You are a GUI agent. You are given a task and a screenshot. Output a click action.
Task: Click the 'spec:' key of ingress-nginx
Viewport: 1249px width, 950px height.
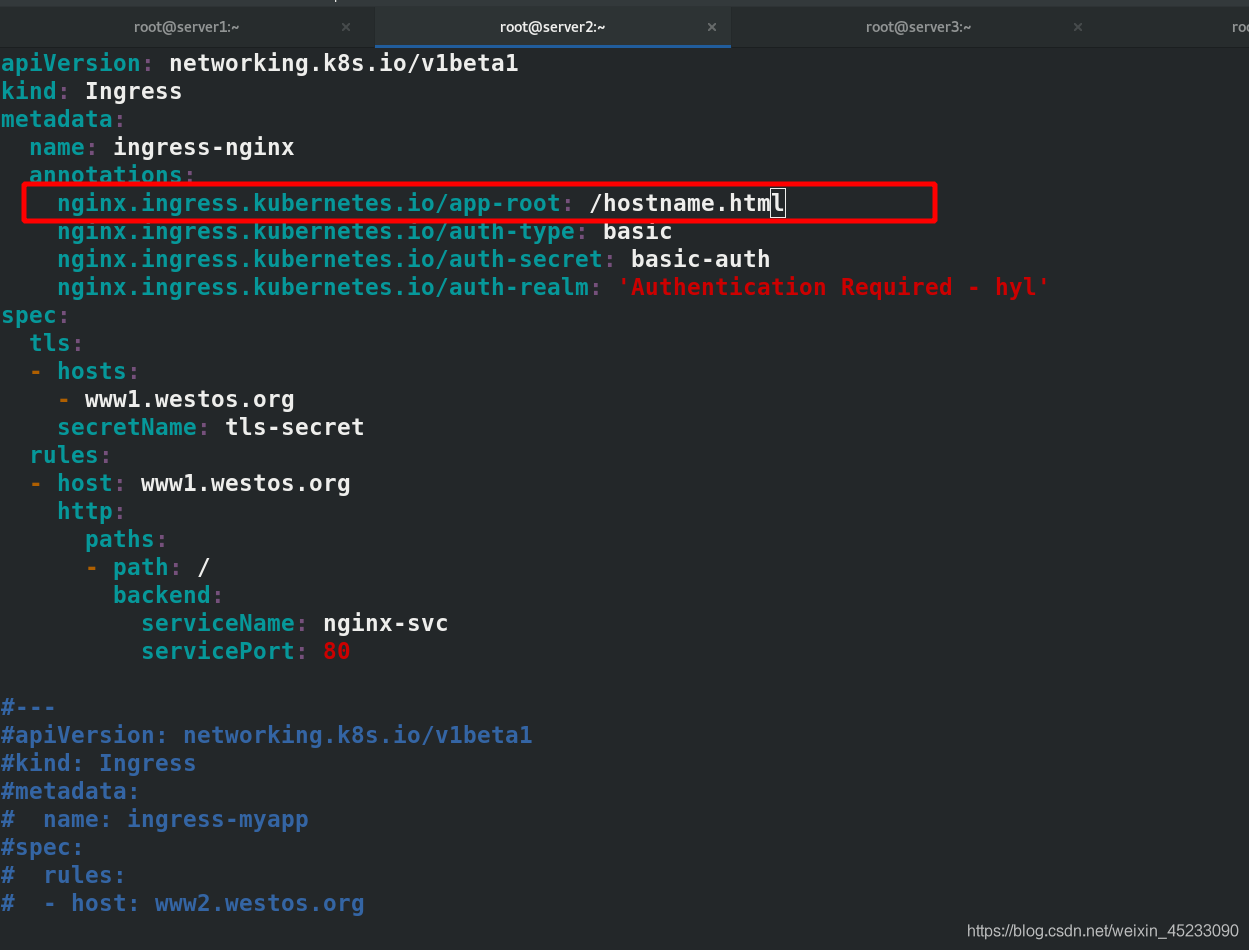35,315
